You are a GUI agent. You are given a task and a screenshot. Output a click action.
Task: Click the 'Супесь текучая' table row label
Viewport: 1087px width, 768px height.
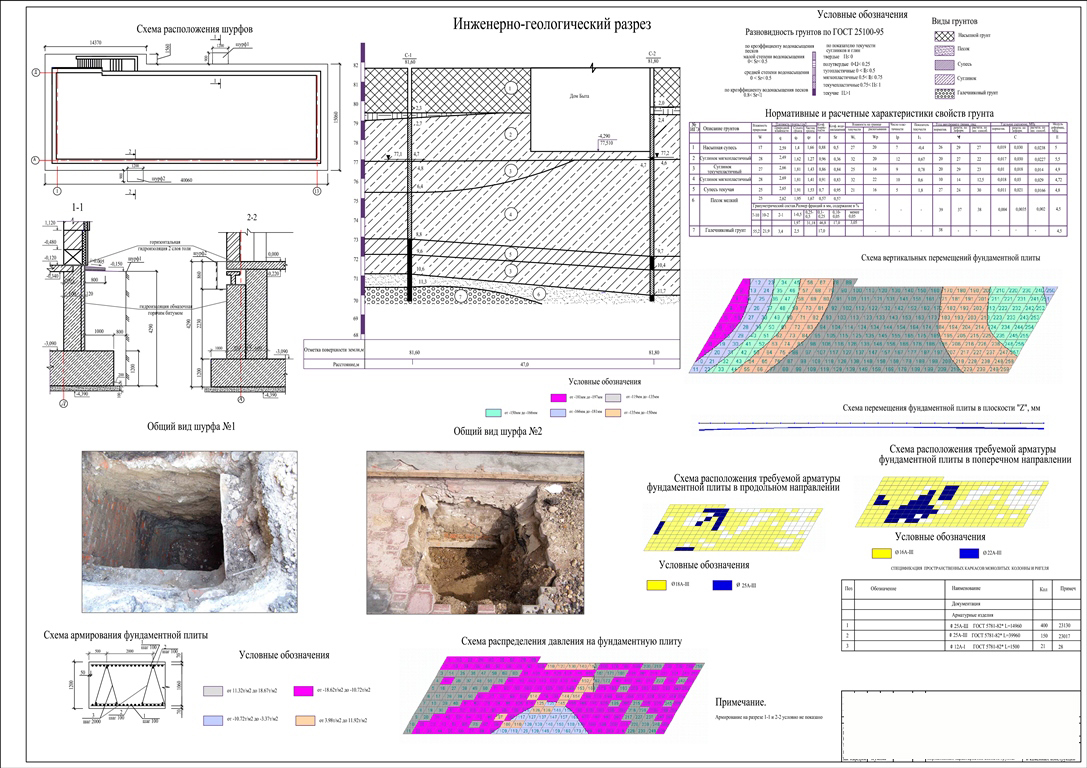click(720, 189)
